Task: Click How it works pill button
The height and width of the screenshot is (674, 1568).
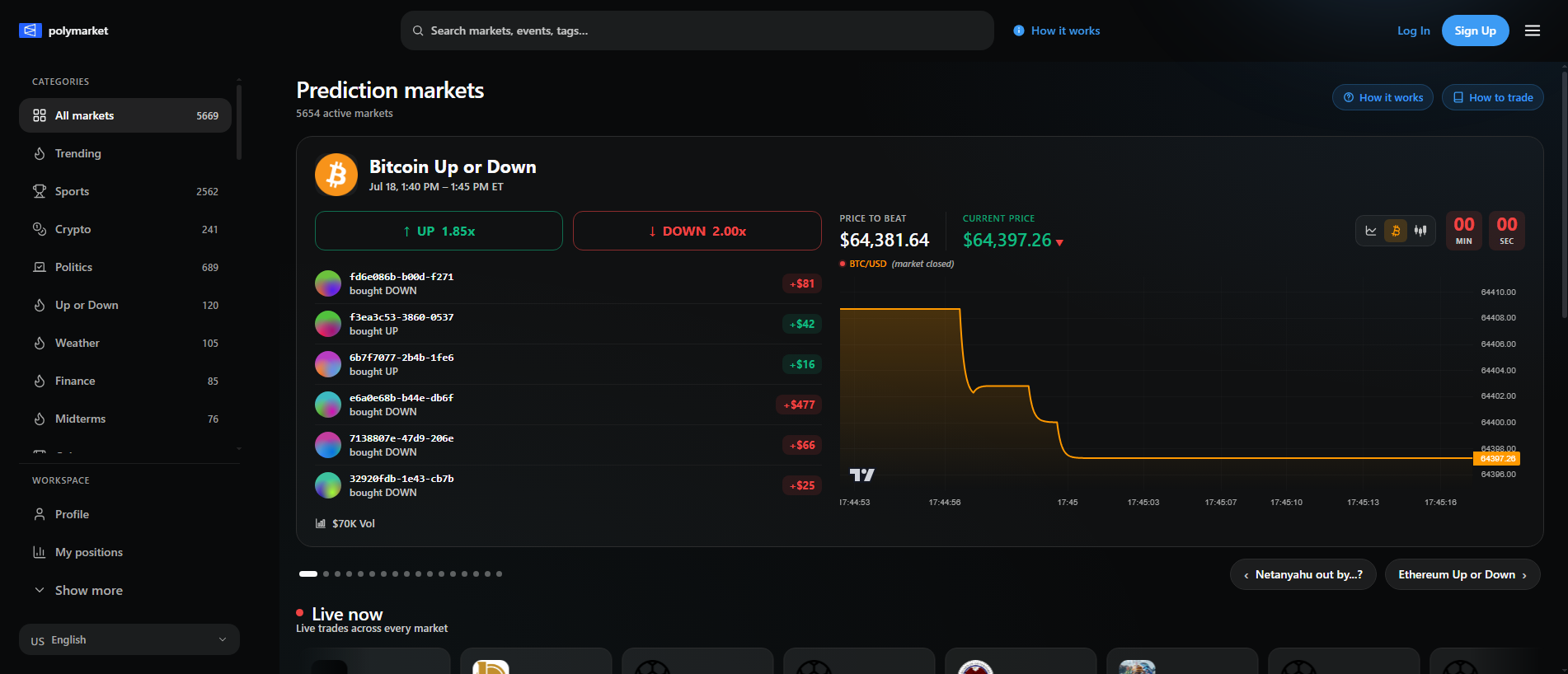Action: click(x=1383, y=97)
